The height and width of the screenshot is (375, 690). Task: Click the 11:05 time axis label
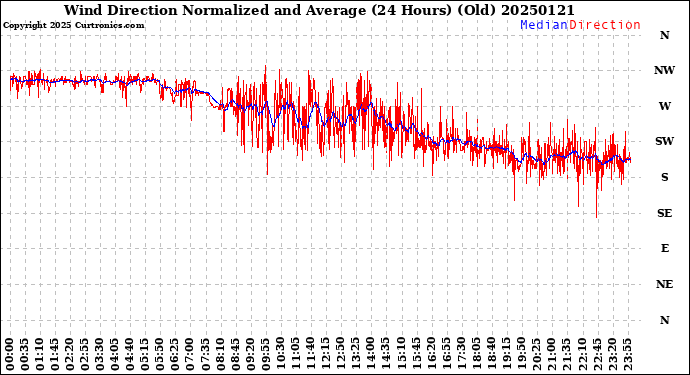tap(296, 354)
